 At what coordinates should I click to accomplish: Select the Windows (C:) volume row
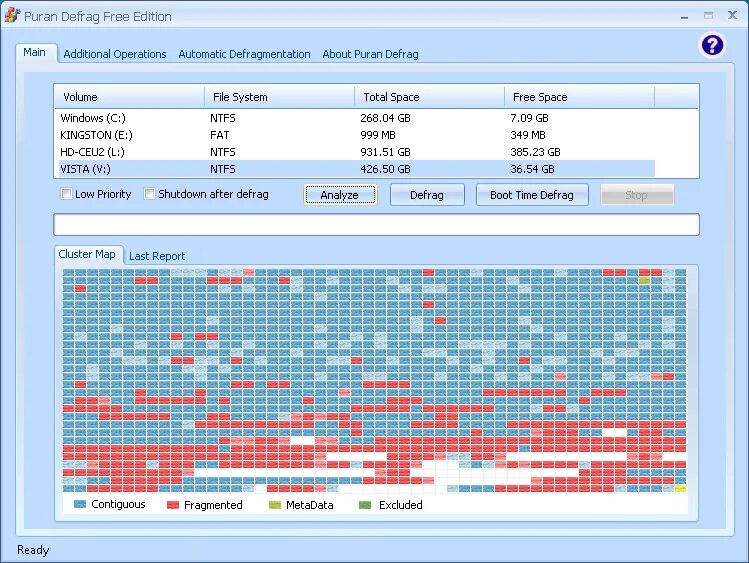point(356,118)
